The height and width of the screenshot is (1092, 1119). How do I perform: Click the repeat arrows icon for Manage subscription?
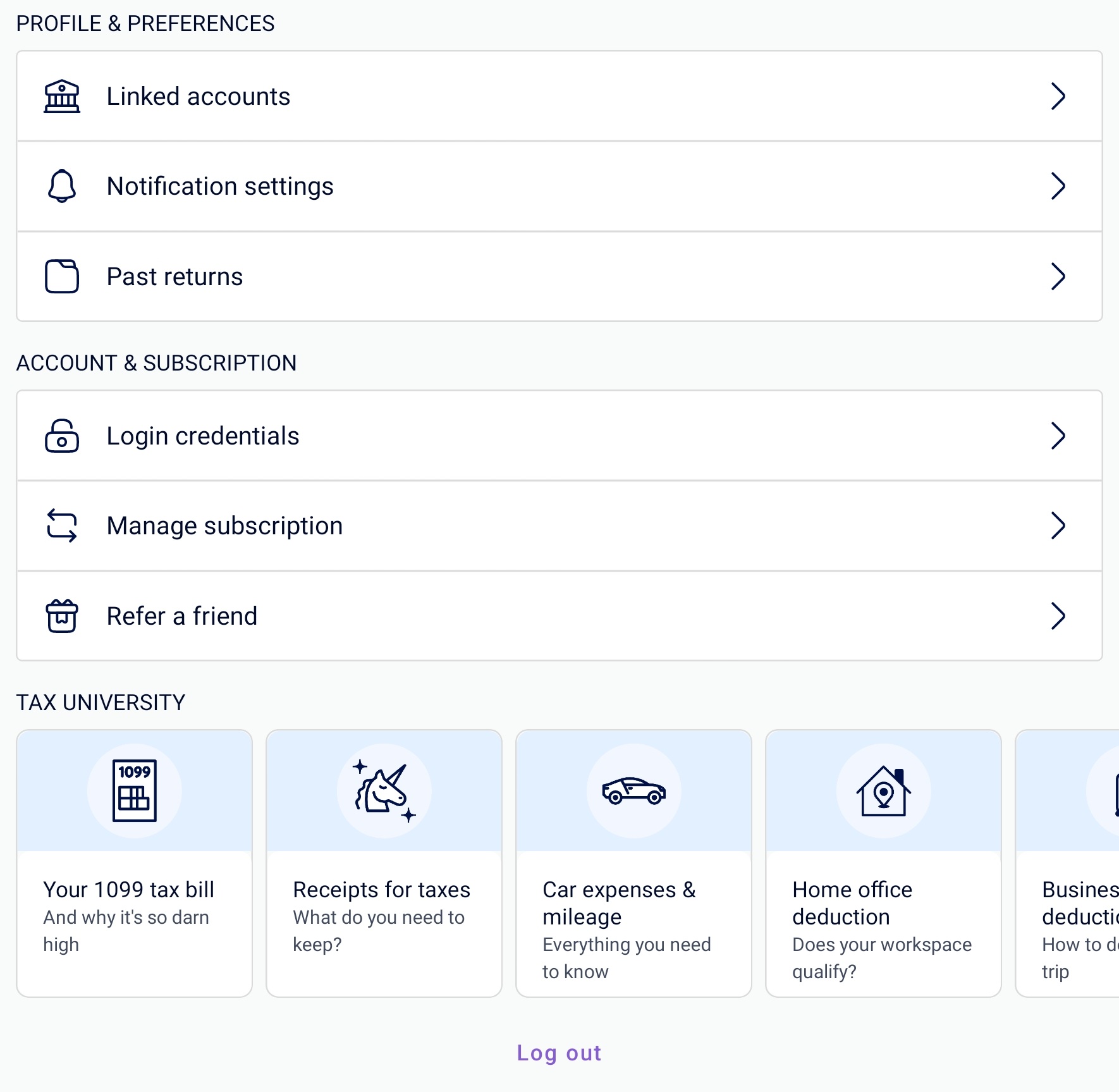tap(62, 525)
